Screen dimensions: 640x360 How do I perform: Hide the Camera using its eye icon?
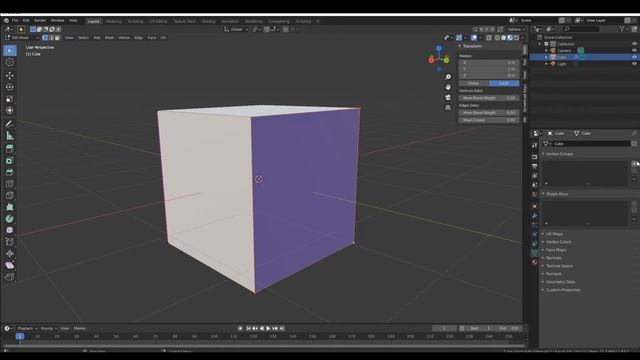point(634,51)
